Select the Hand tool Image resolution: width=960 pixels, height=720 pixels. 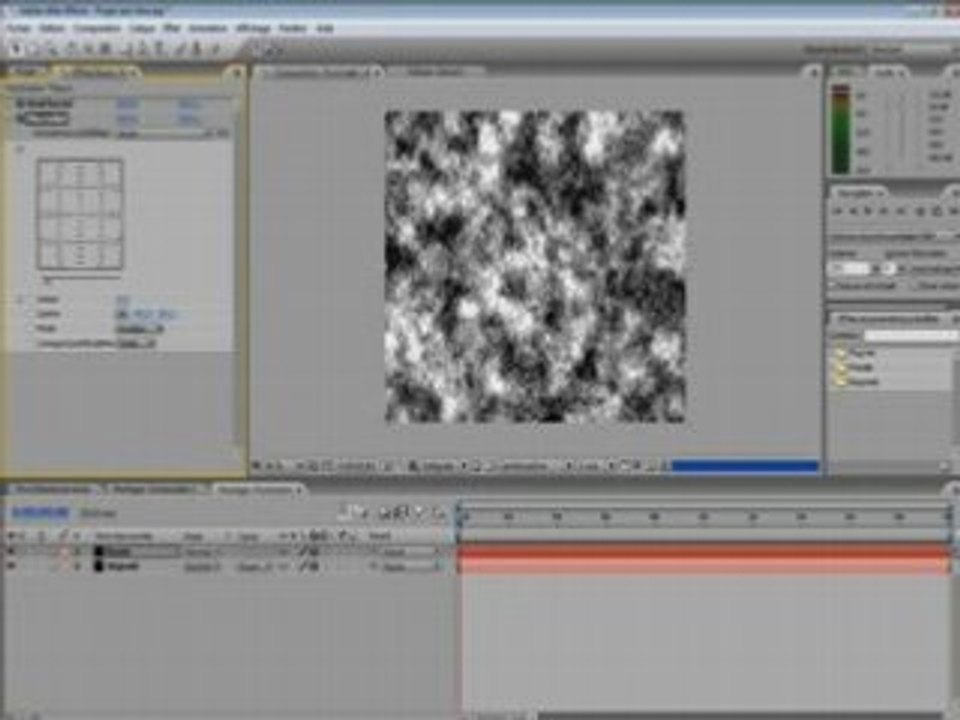tap(34, 50)
